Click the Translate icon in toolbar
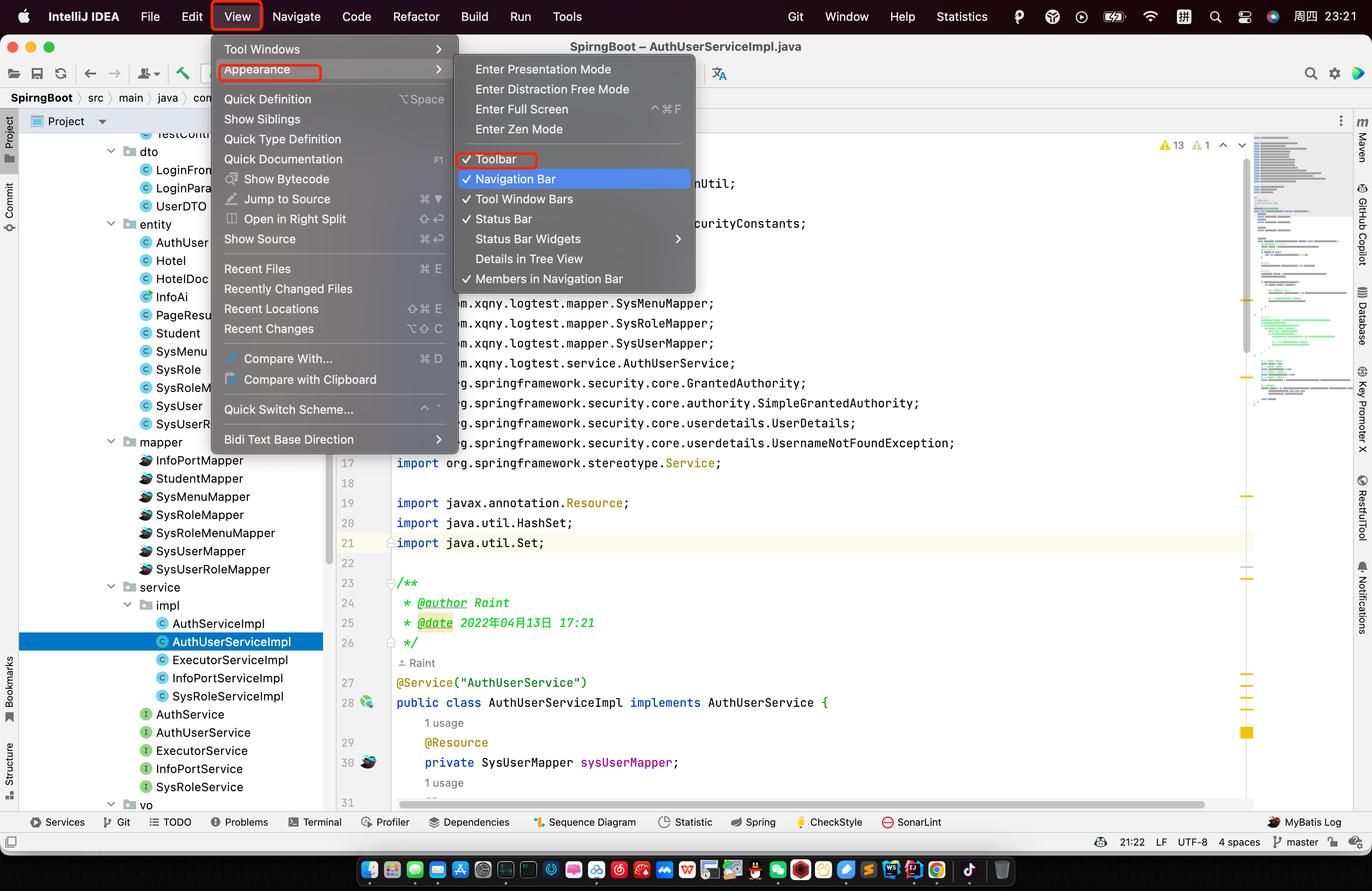1372x891 pixels. [719, 74]
